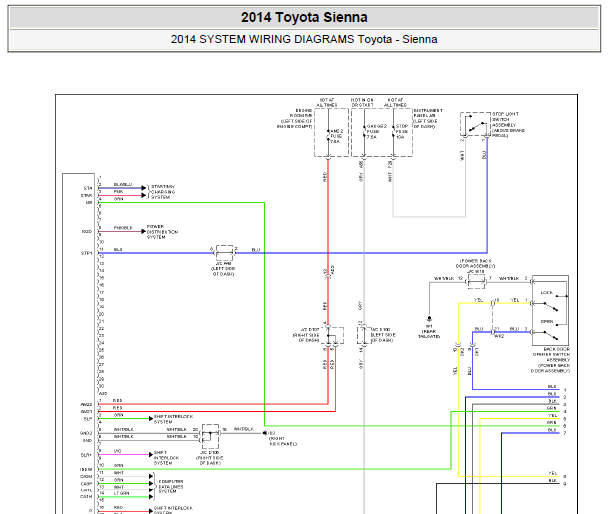Viewport: 608px width, 514px height.
Task: Click the "2014 SYSTEM WIRING DIAGRAMS Toyota - Sienna" subtitle
Action: tap(304, 39)
